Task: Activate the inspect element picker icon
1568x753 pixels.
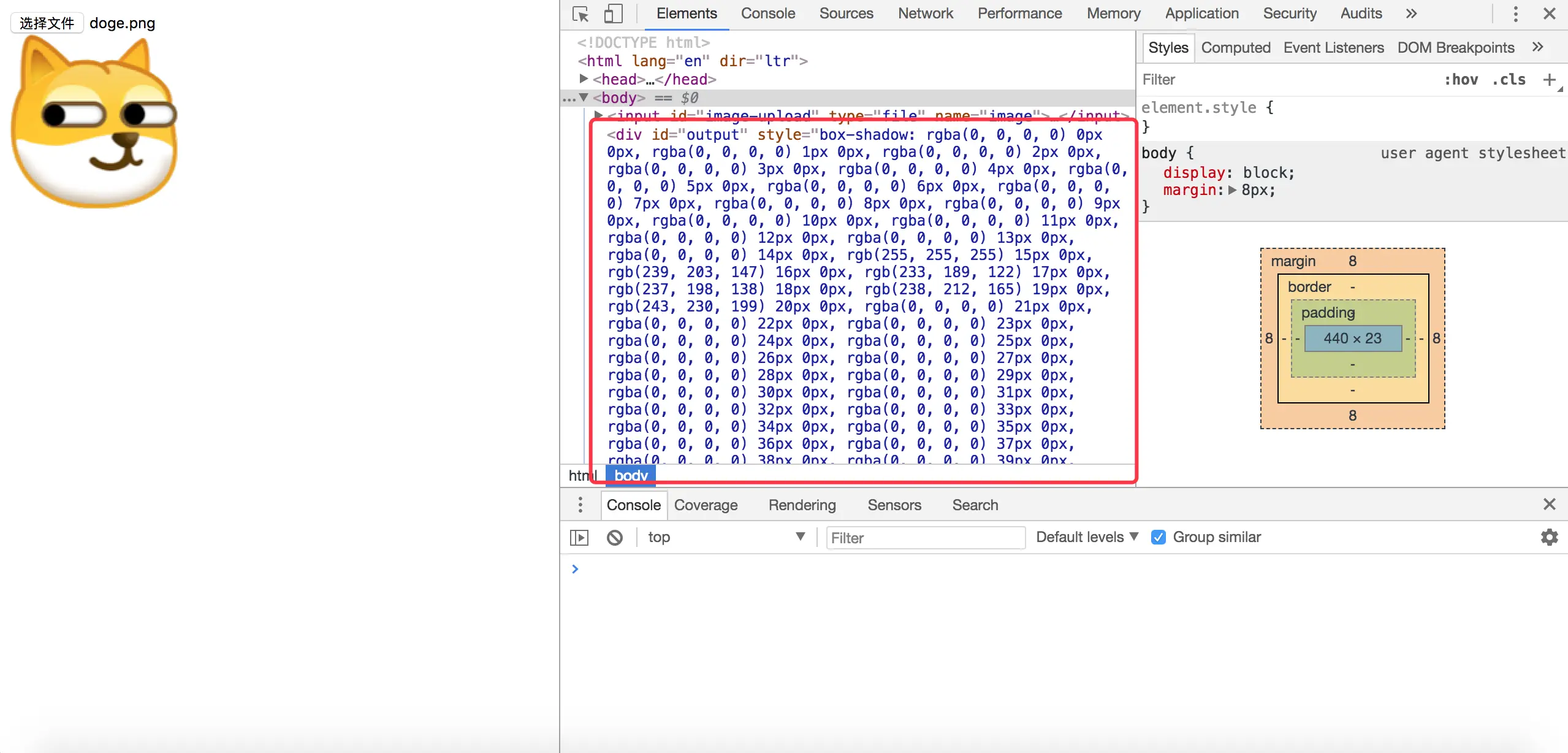Action: coord(580,14)
